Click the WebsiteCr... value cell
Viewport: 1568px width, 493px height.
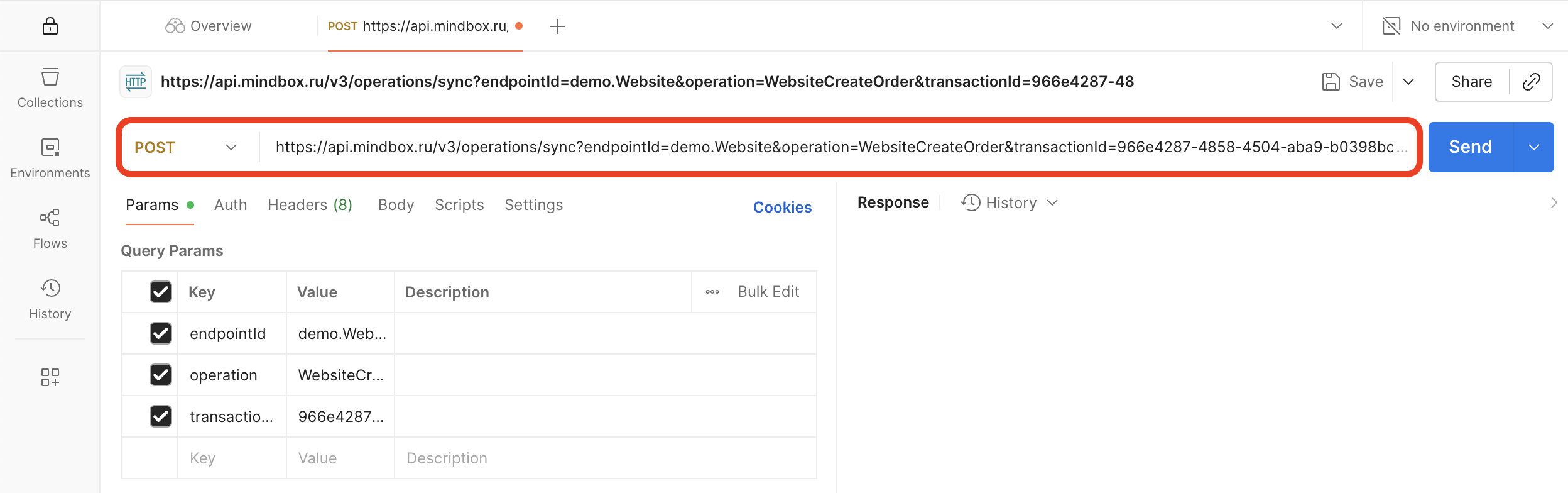point(340,375)
